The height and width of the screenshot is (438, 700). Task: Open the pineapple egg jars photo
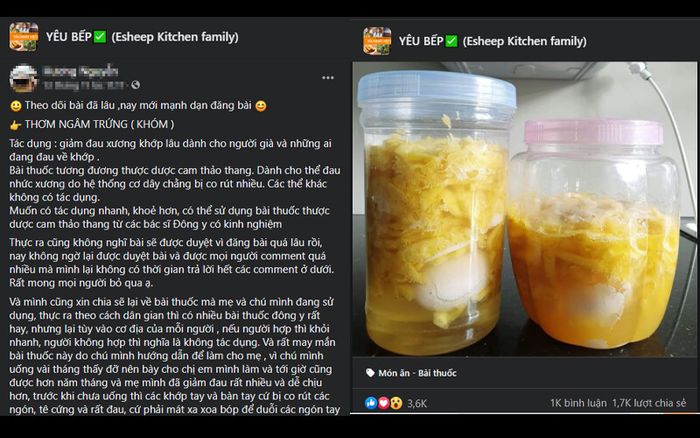(525, 209)
